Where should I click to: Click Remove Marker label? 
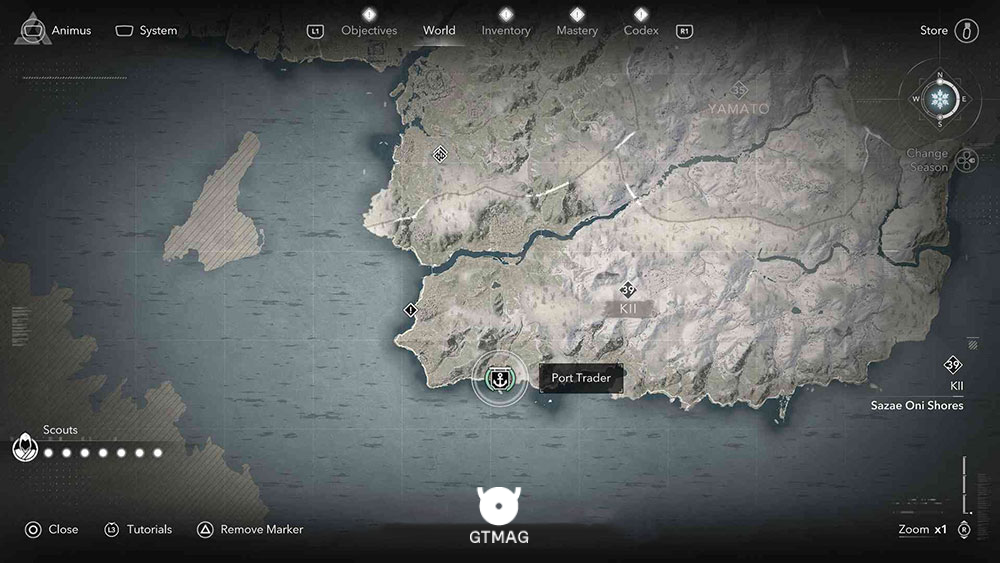pyautogui.click(x=261, y=529)
